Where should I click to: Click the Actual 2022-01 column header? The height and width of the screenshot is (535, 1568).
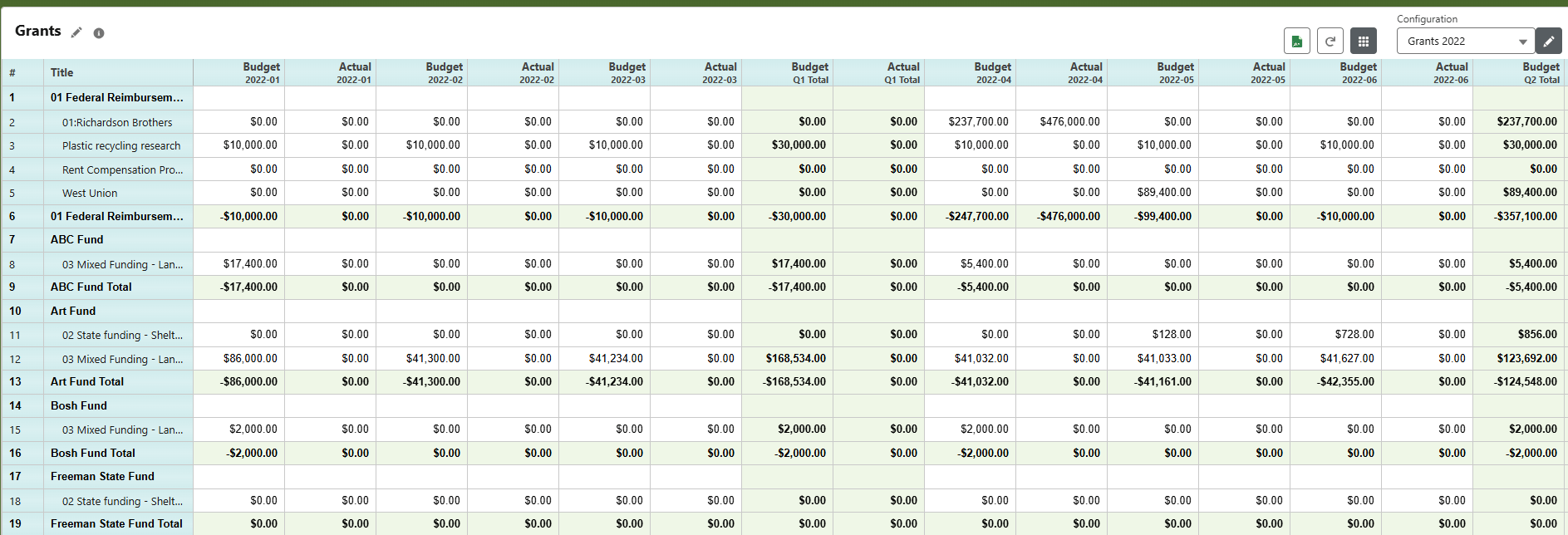click(331, 72)
